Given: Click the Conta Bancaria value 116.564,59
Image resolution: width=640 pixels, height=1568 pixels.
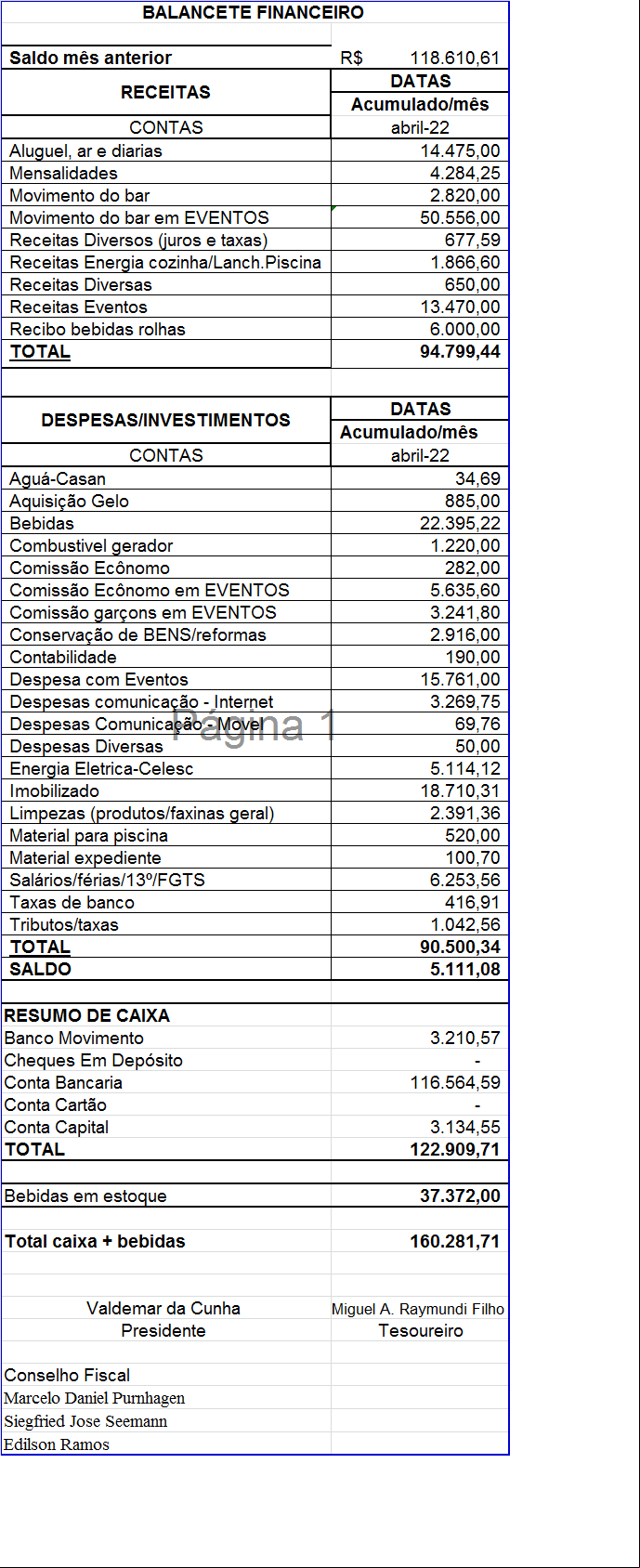Looking at the screenshot, I should pos(455,1082).
